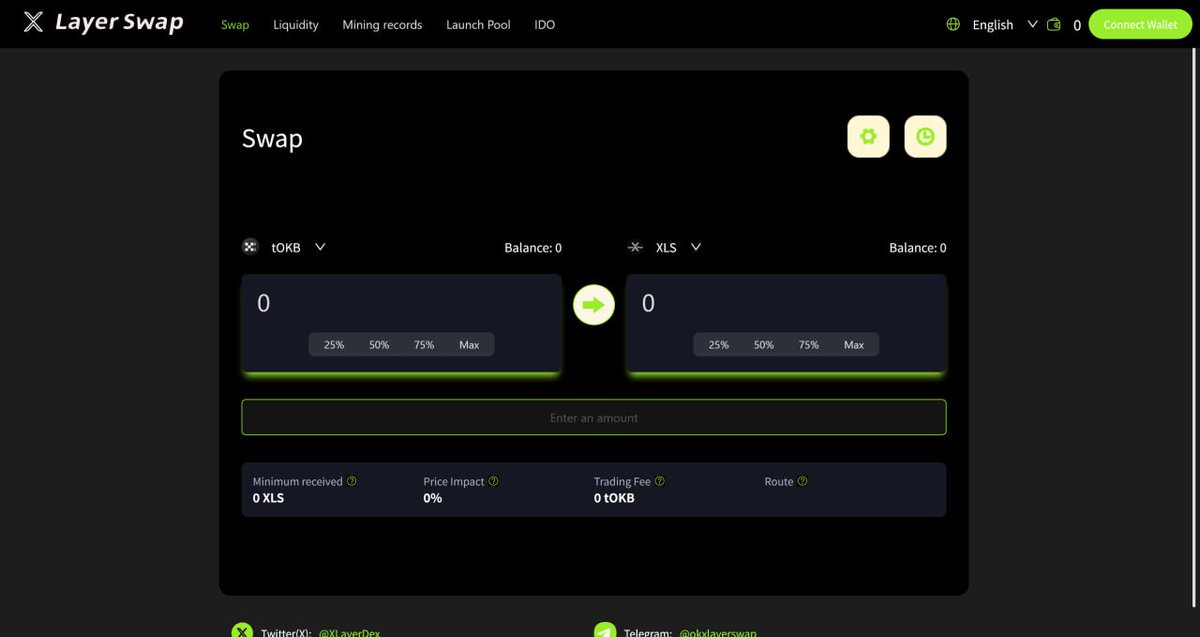Select Max tOKB balance

pyautogui.click(x=469, y=344)
